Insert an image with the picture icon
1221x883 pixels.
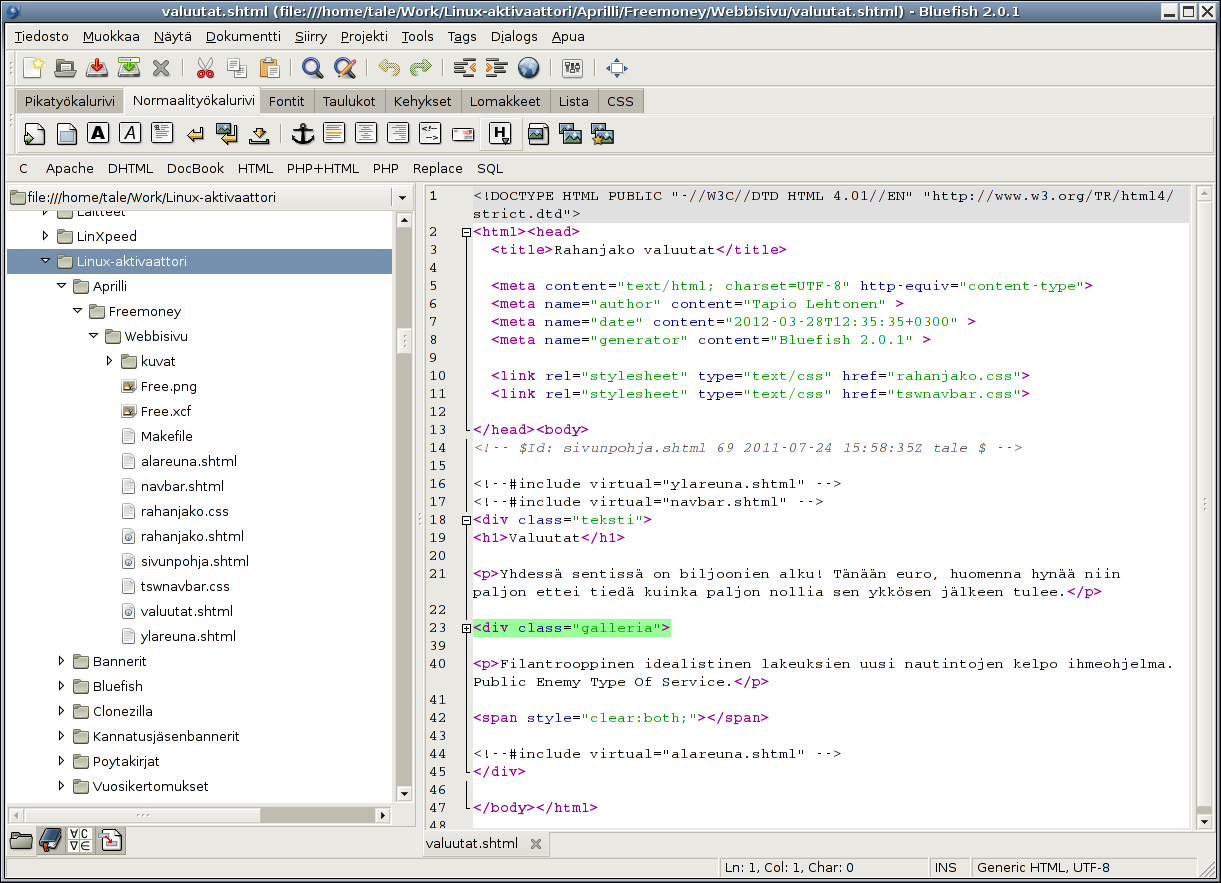click(538, 133)
